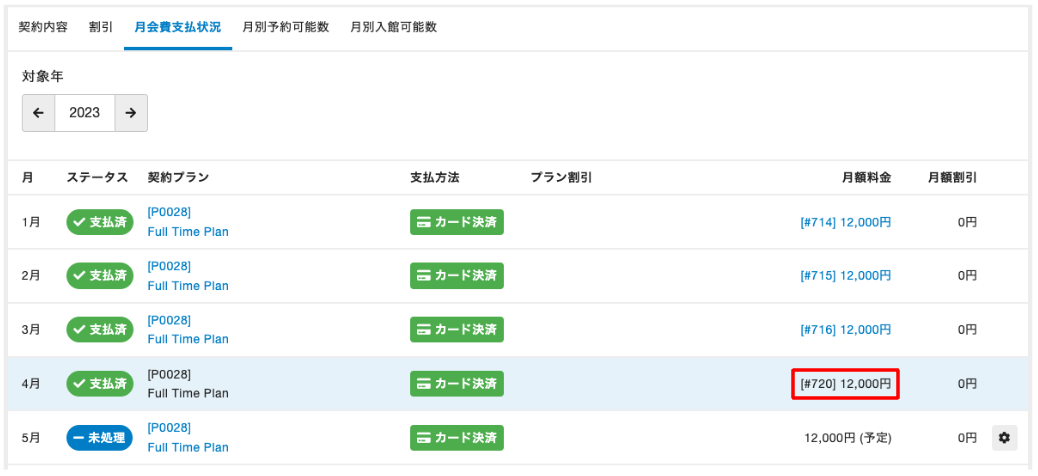Image resolution: width=1038 pixels, height=476 pixels.
Task: Open the P0028 plan link for May
Action: (x=169, y=428)
